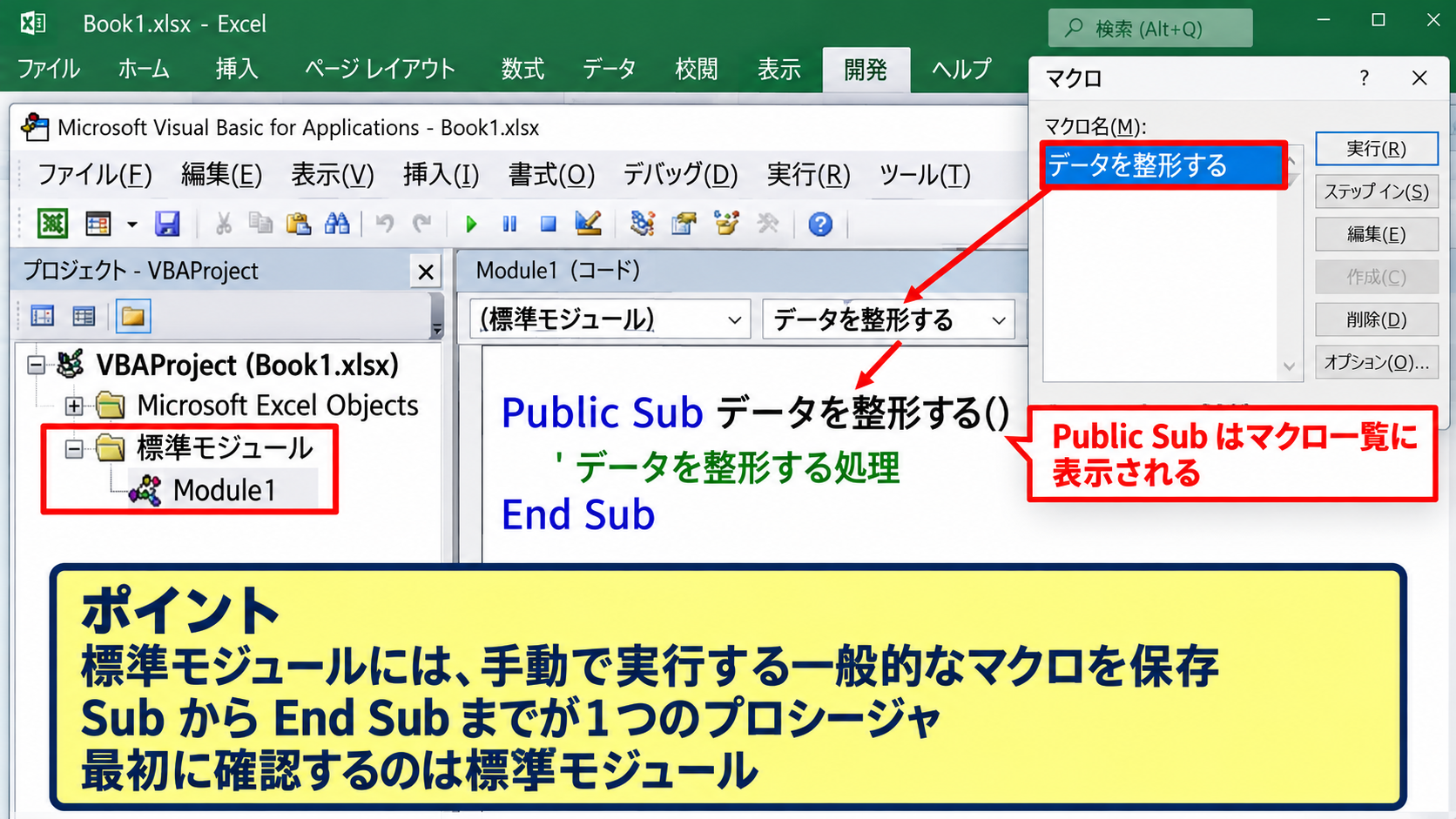Click the View Microsoft Excel icon in VBA toolbar
Image resolution: width=1456 pixels, height=819 pixels.
pyautogui.click(x=52, y=224)
